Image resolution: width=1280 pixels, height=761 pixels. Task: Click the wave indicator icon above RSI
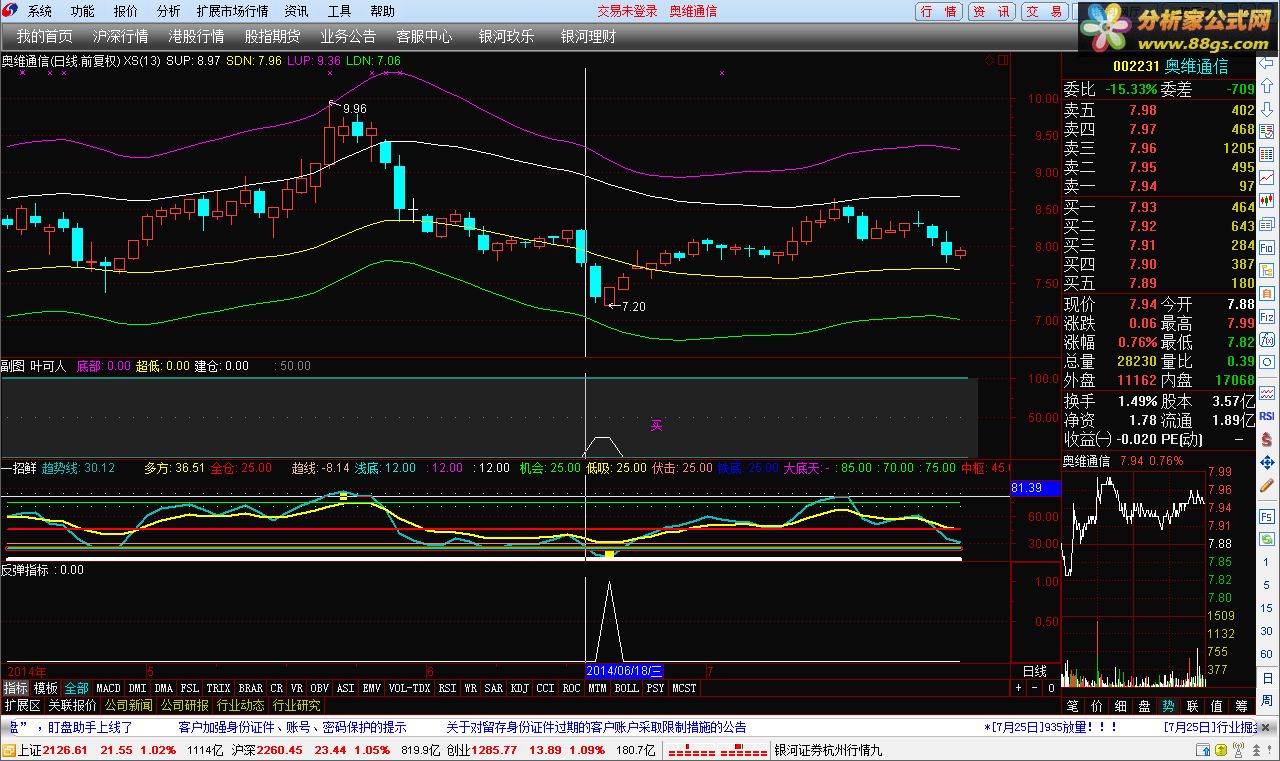(1266, 392)
